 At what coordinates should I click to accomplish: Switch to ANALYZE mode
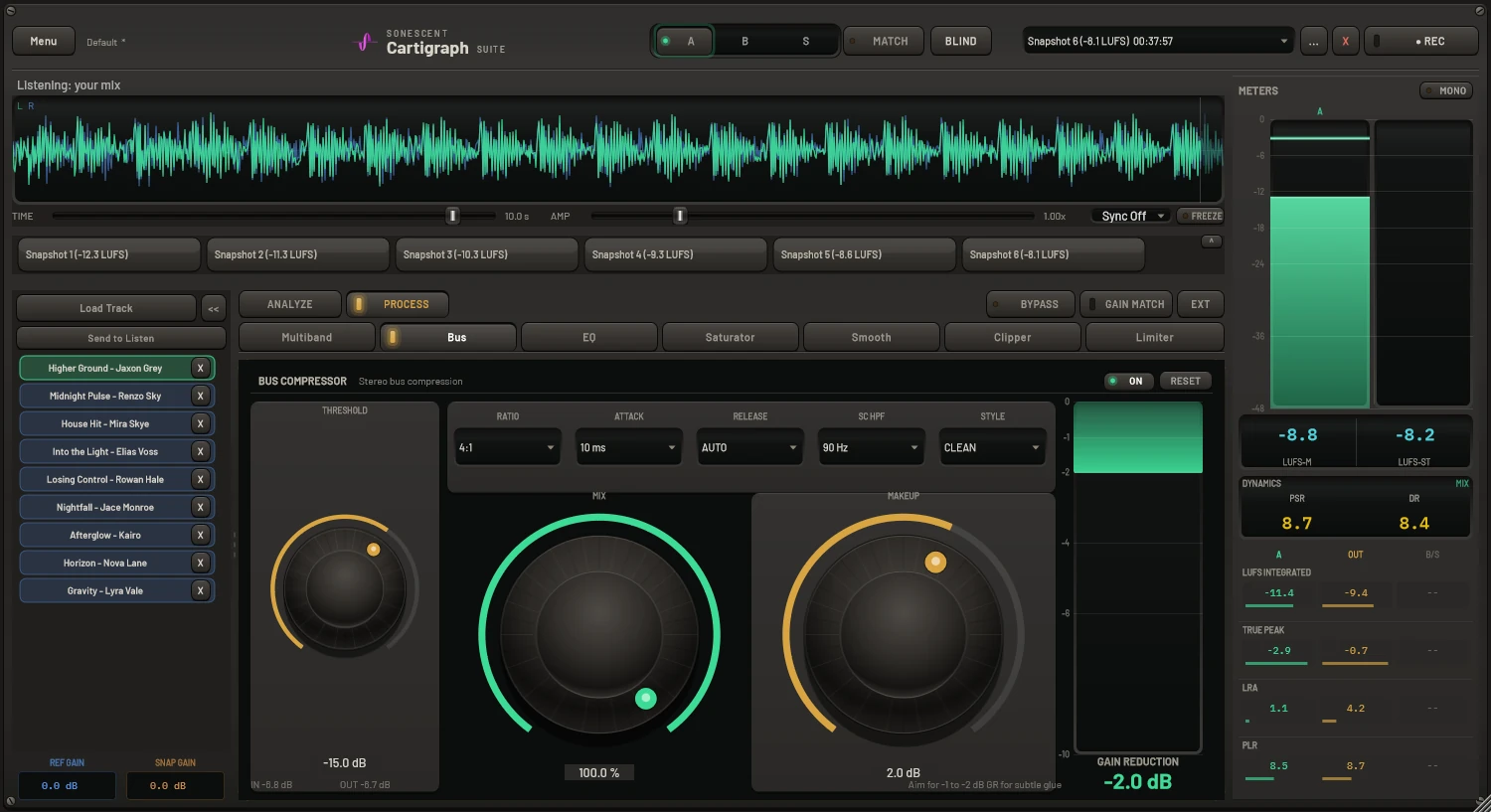pyautogui.click(x=289, y=304)
